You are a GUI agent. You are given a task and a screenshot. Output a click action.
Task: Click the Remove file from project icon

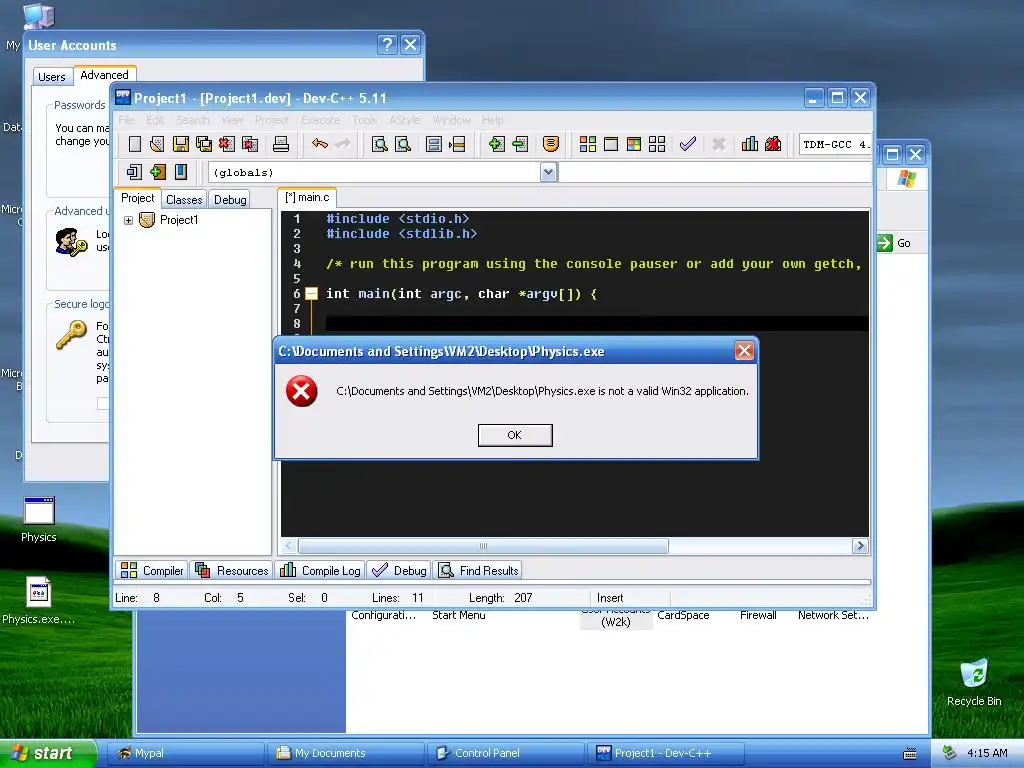coord(520,144)
